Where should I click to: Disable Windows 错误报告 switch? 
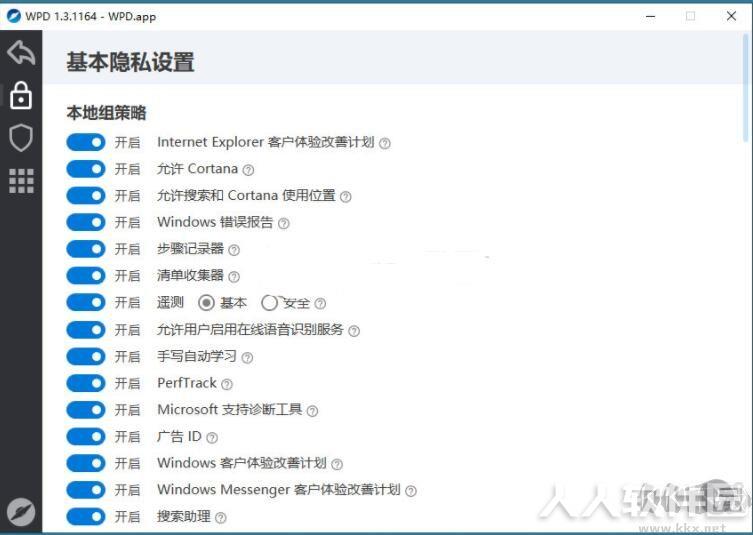85,222
